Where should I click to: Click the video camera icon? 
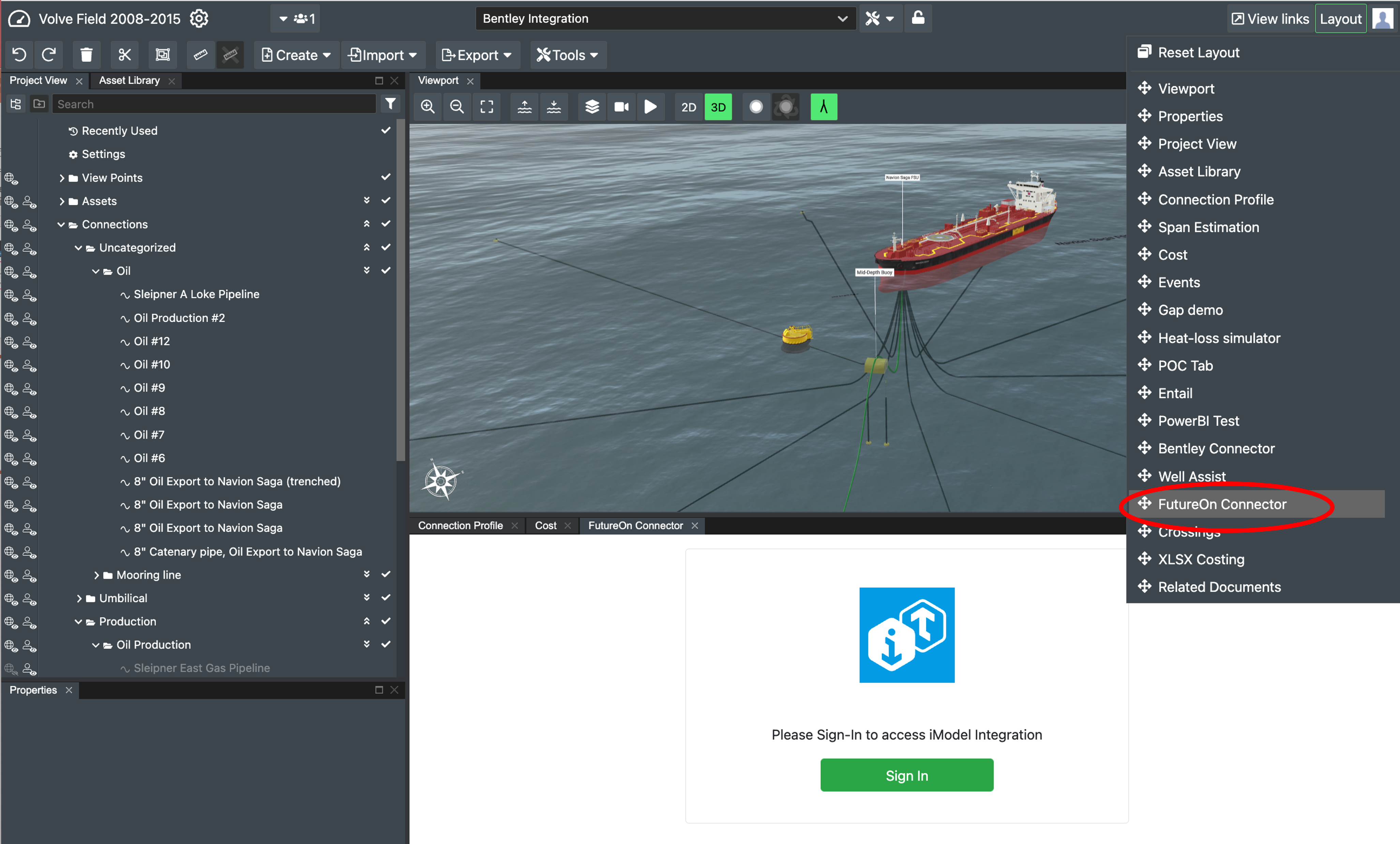tap(622, 107)
